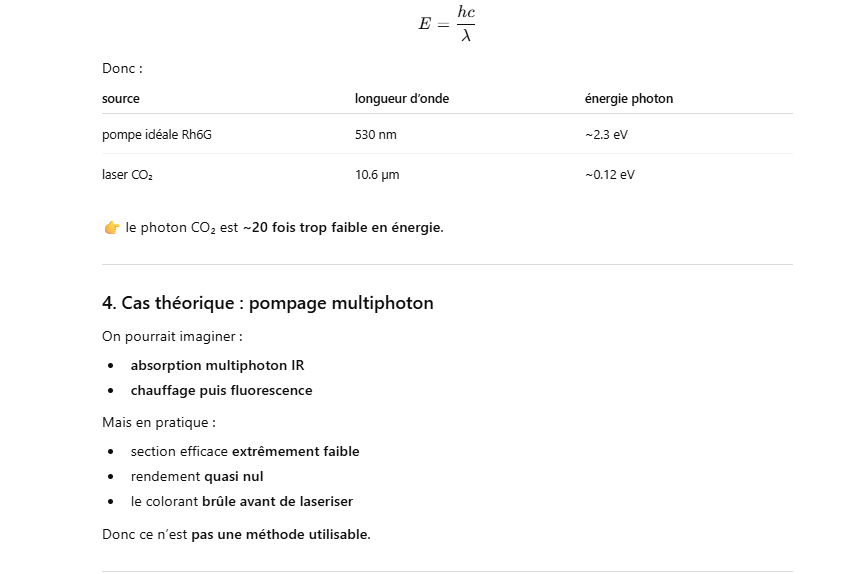
Task: Select the "absorption multiphoton IR" bullet
Action: [217, 365]
